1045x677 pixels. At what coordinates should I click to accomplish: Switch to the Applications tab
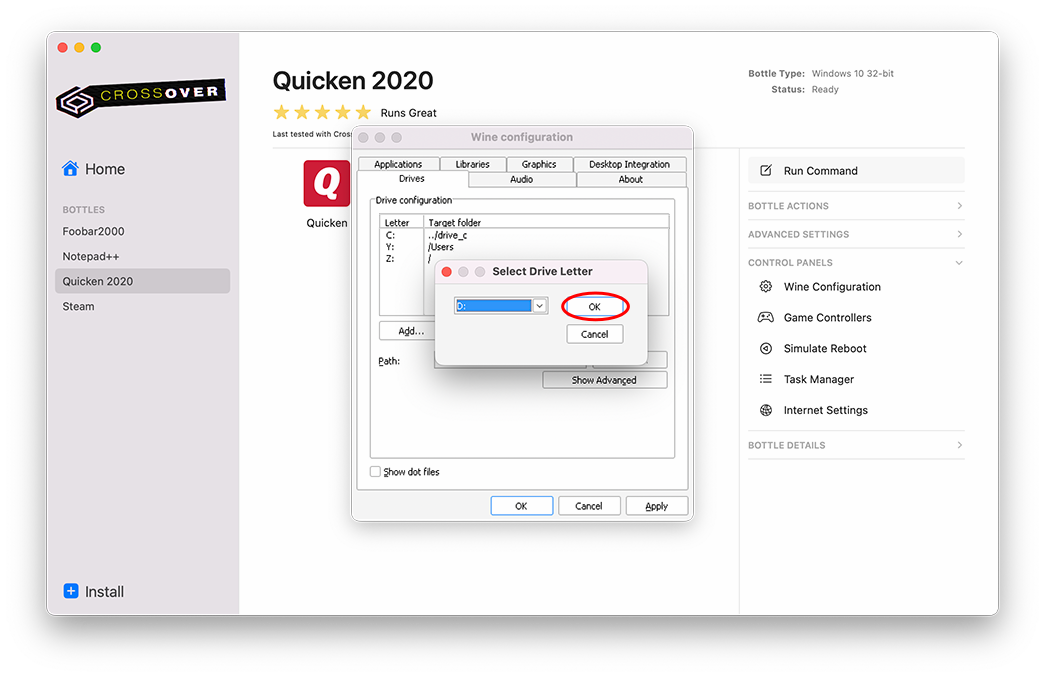tap(398, 164)
